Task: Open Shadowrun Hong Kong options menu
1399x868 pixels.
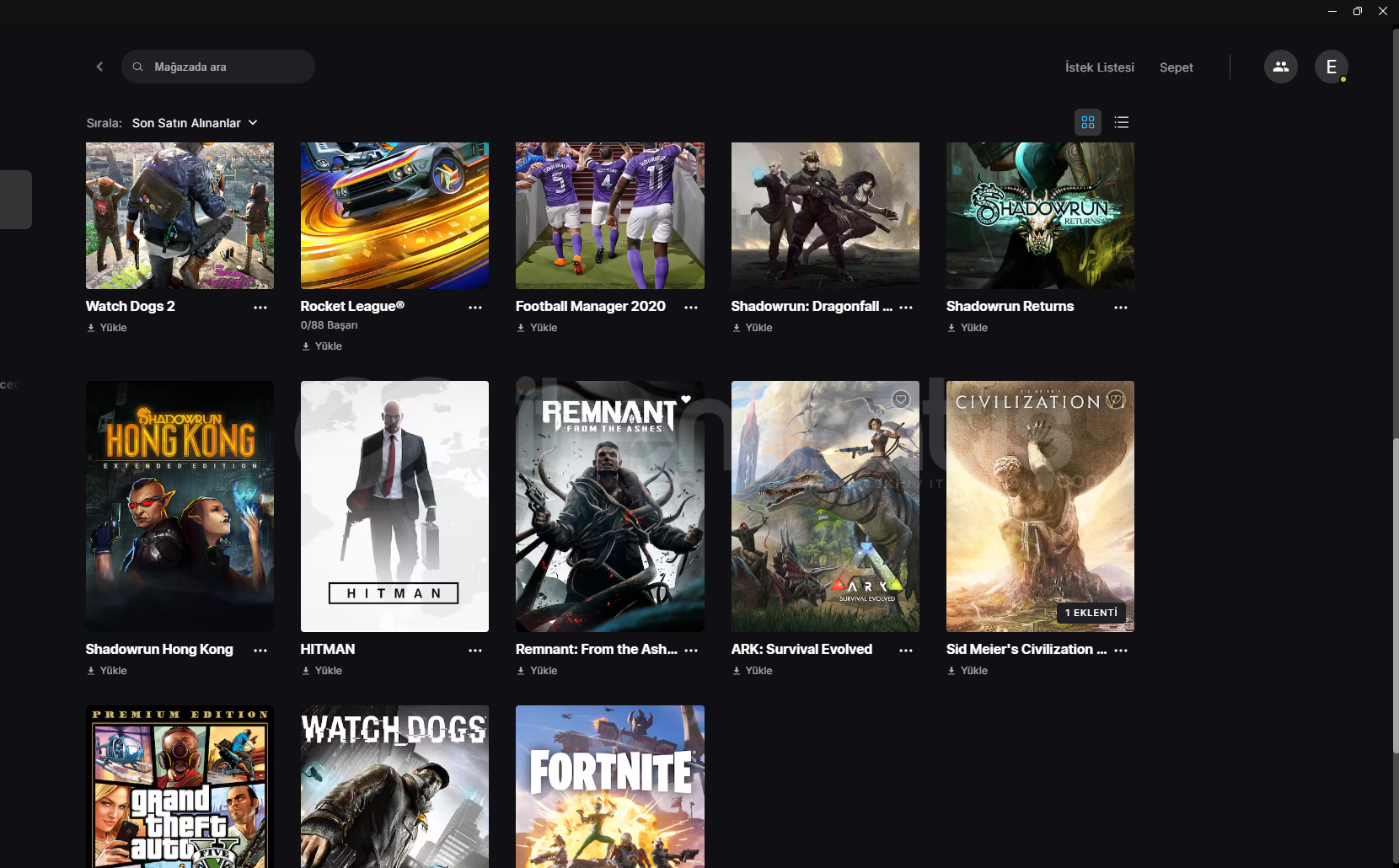Action: tap(260, 651)
